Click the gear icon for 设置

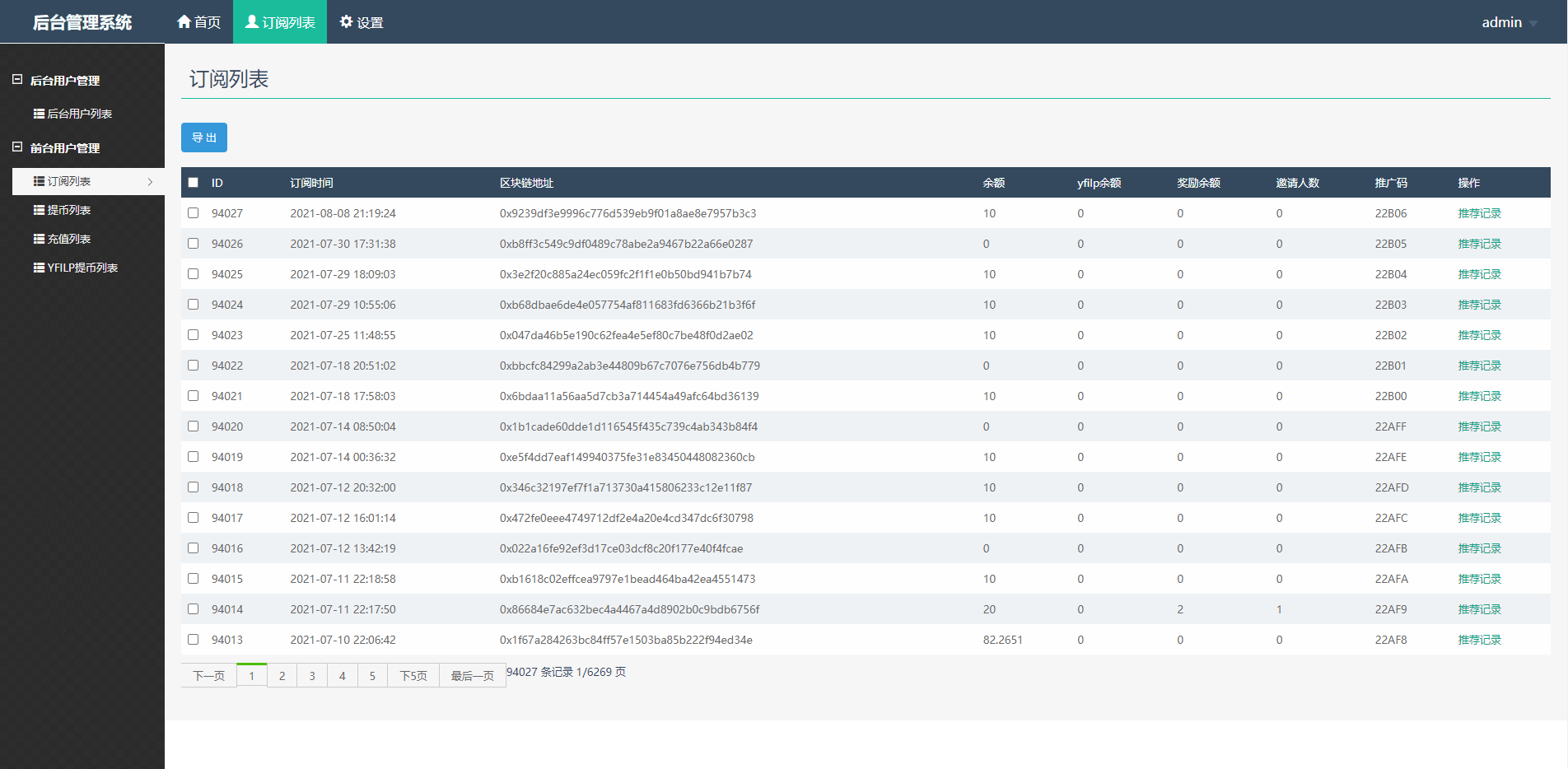click(x=346, y=21)
